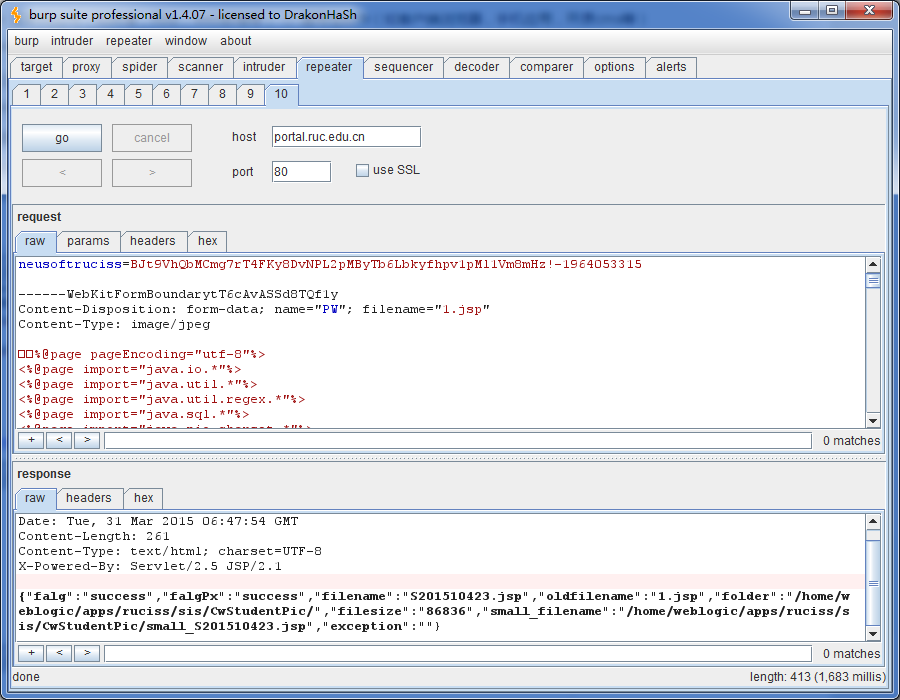This screenshot has width=900, height=700.
Task: Click the Content-Length: 261 response line
Action: pyautogui.click(x=94, y=536)
